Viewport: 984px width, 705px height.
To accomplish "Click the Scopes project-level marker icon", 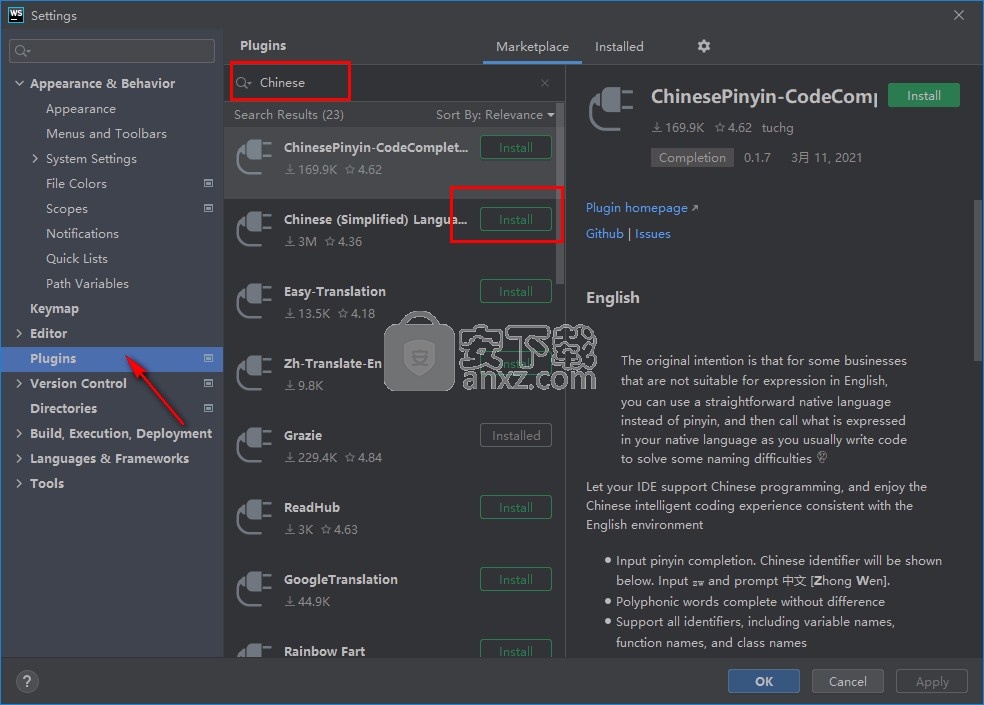I will pos(208,208).
